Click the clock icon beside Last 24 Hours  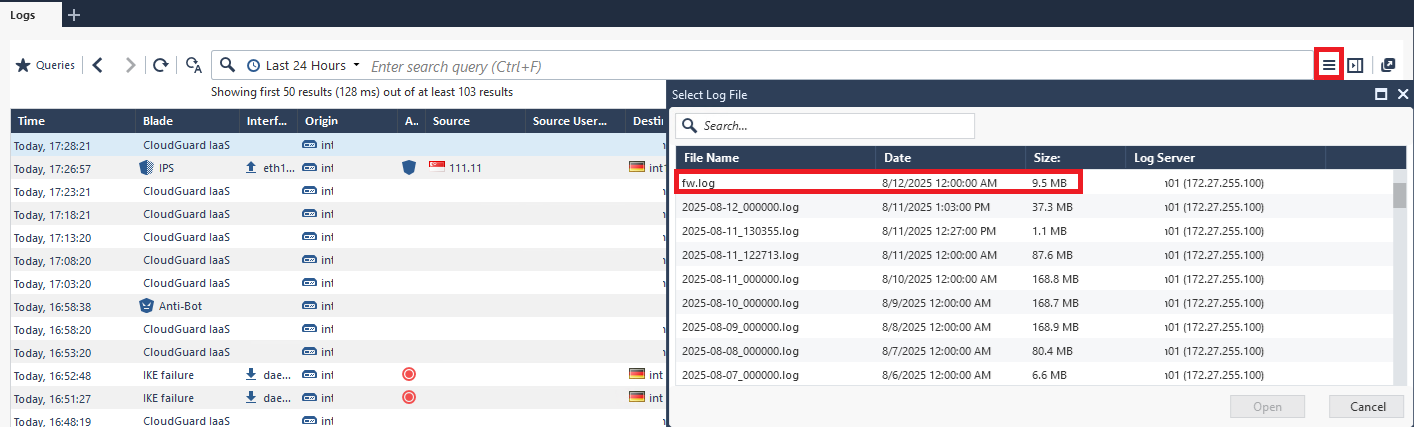pos(254,65)
